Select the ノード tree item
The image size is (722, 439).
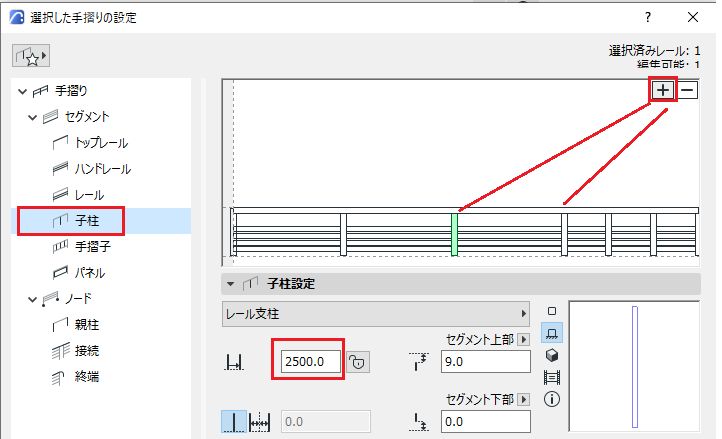tap(78, 299)
